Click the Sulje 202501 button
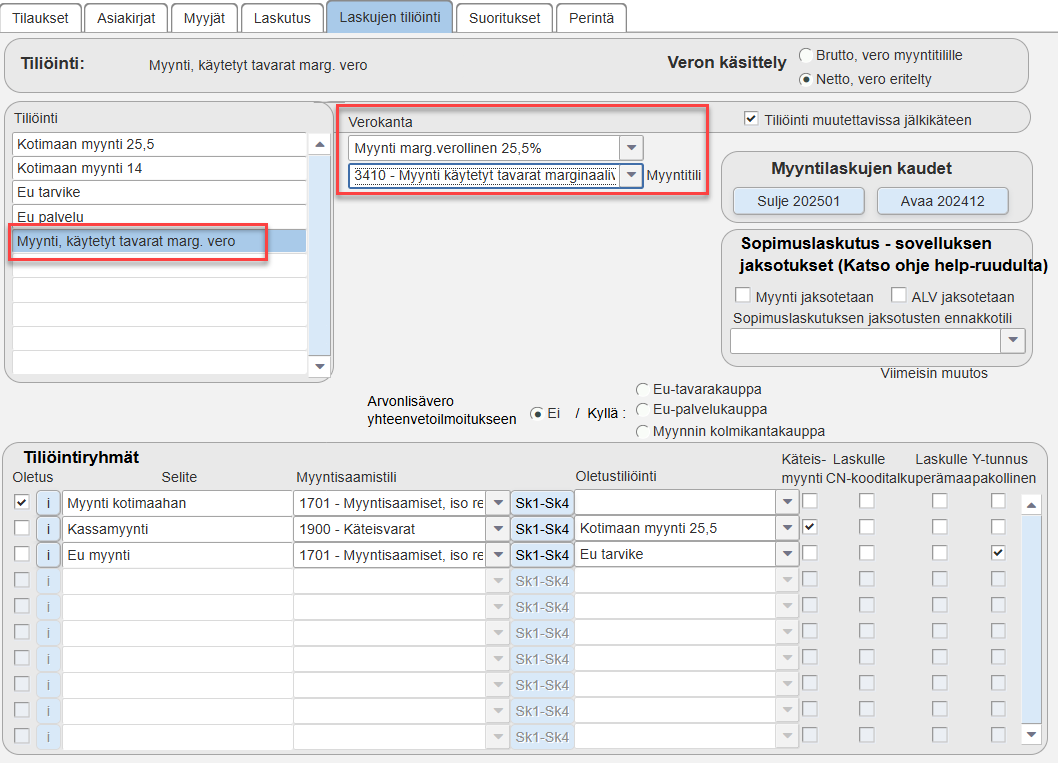 798,201
